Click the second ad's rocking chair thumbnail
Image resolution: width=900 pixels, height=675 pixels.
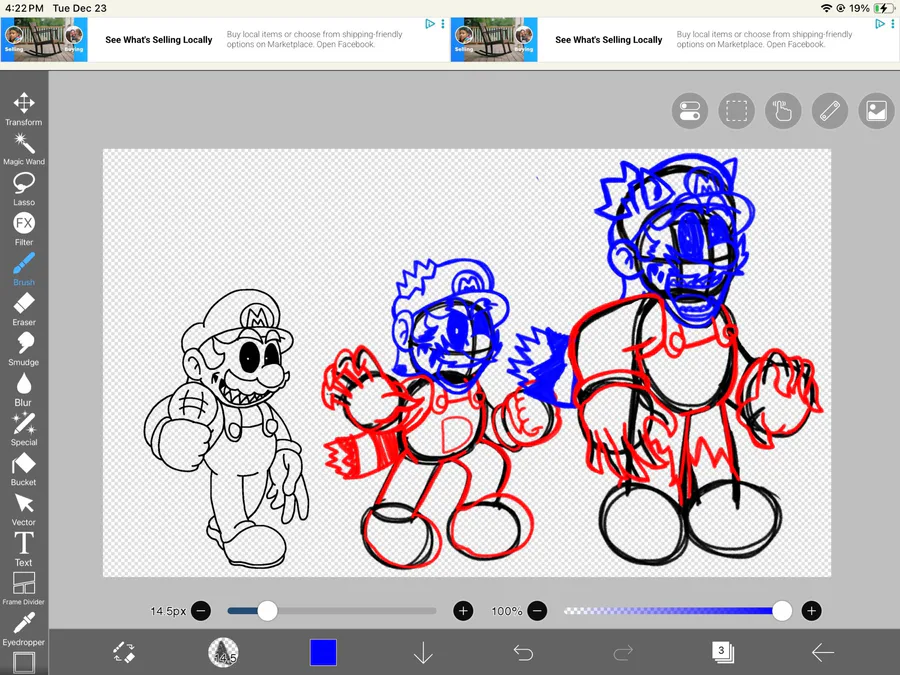tap(494, 40)
